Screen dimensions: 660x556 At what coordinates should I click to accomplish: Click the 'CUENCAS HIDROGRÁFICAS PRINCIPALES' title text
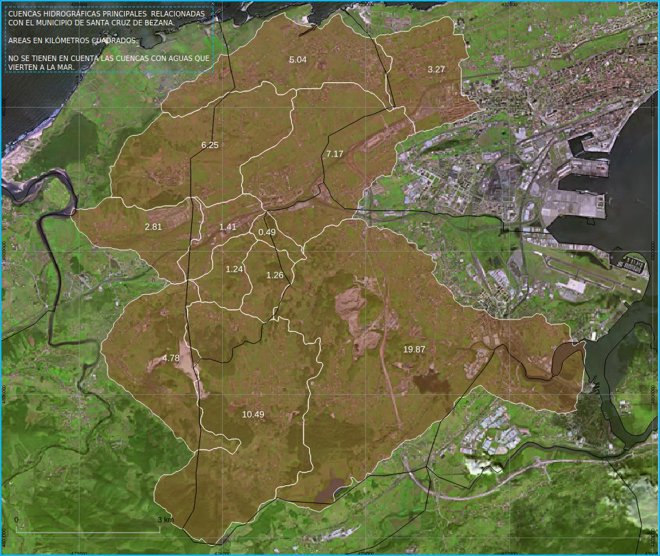click(x=106, y=18)
